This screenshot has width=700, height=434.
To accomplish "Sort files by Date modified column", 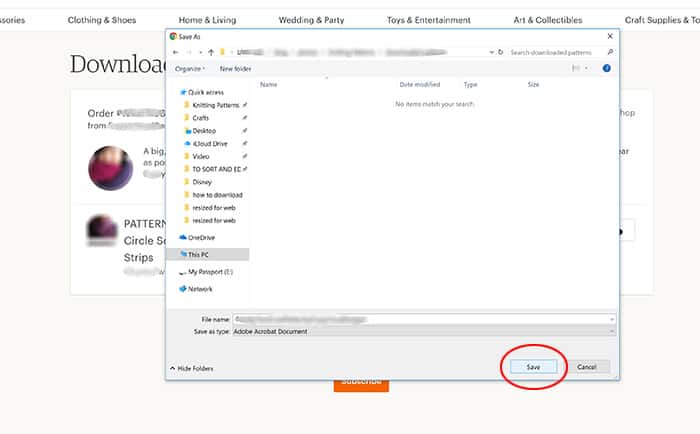I will coord(419,85).
